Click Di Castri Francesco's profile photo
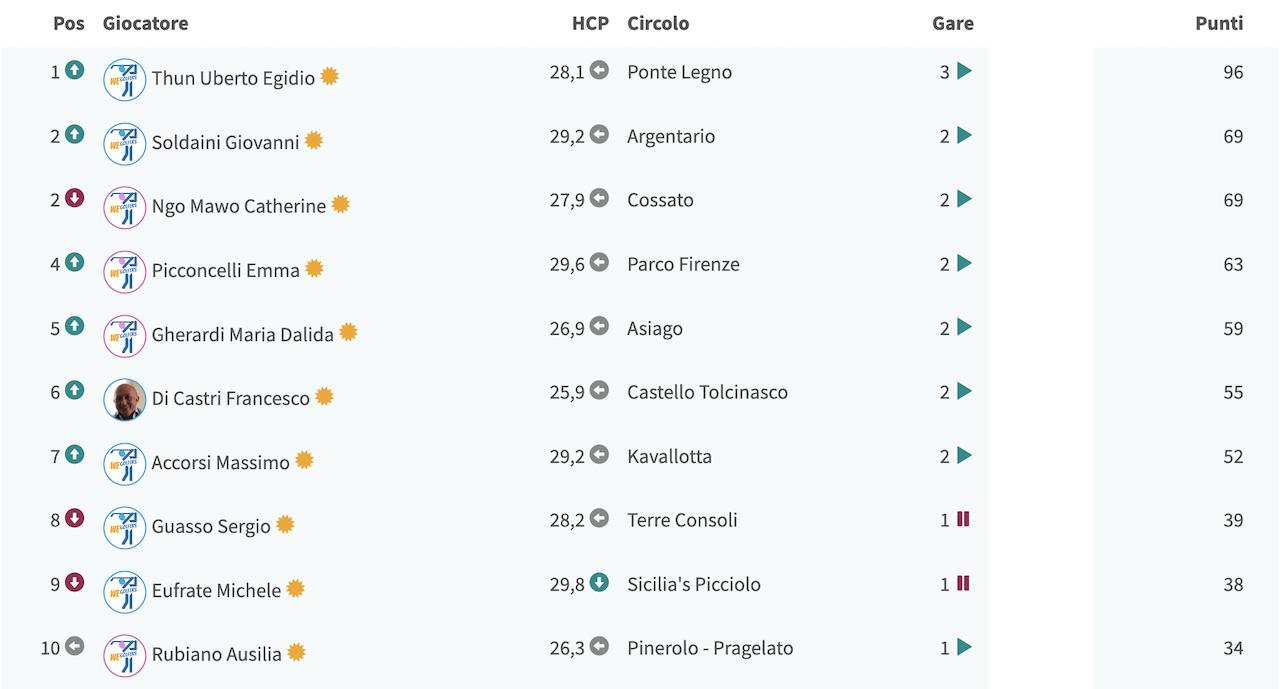The width and height of the screenshot is (1280, 689). coord(125,400)
